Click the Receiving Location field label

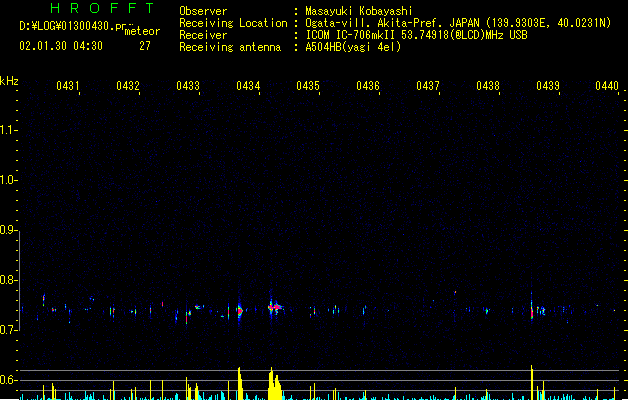(x=233, y=23)
